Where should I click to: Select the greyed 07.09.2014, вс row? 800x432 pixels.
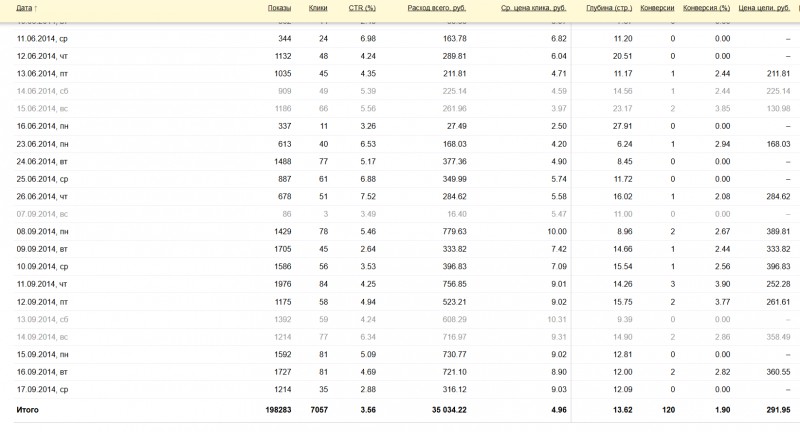click(x=42, y=214)
